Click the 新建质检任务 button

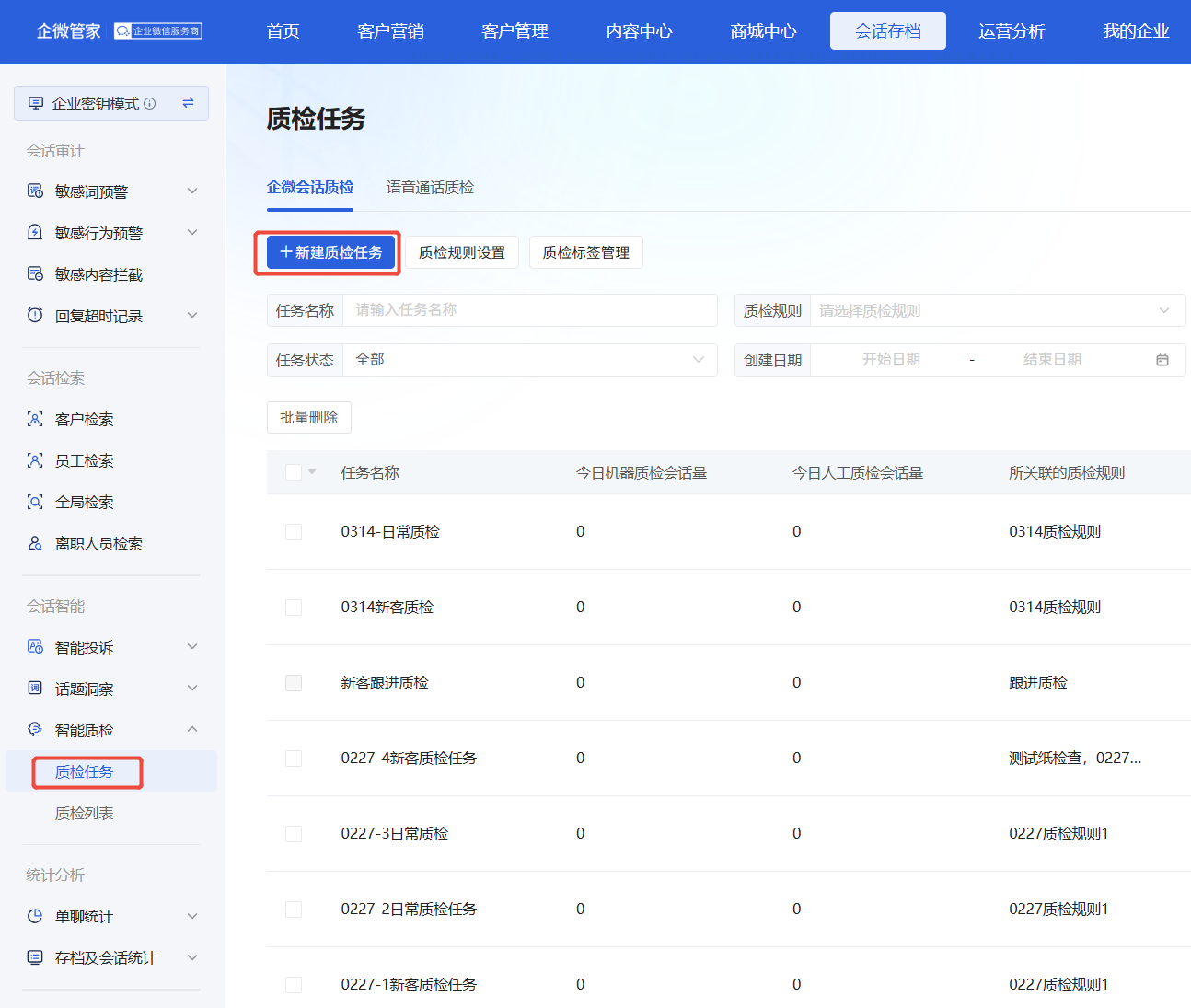(330, 252)
